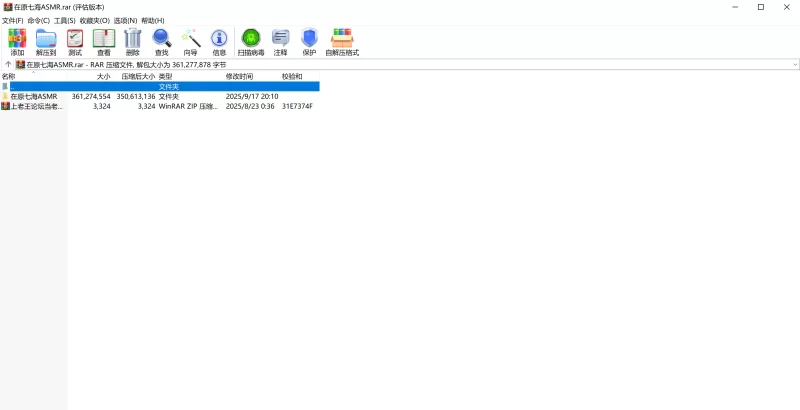Select the 上老王论坛当老... ZIP file name
This screenshot has width=800, height=410.
[x=37, y=106]
